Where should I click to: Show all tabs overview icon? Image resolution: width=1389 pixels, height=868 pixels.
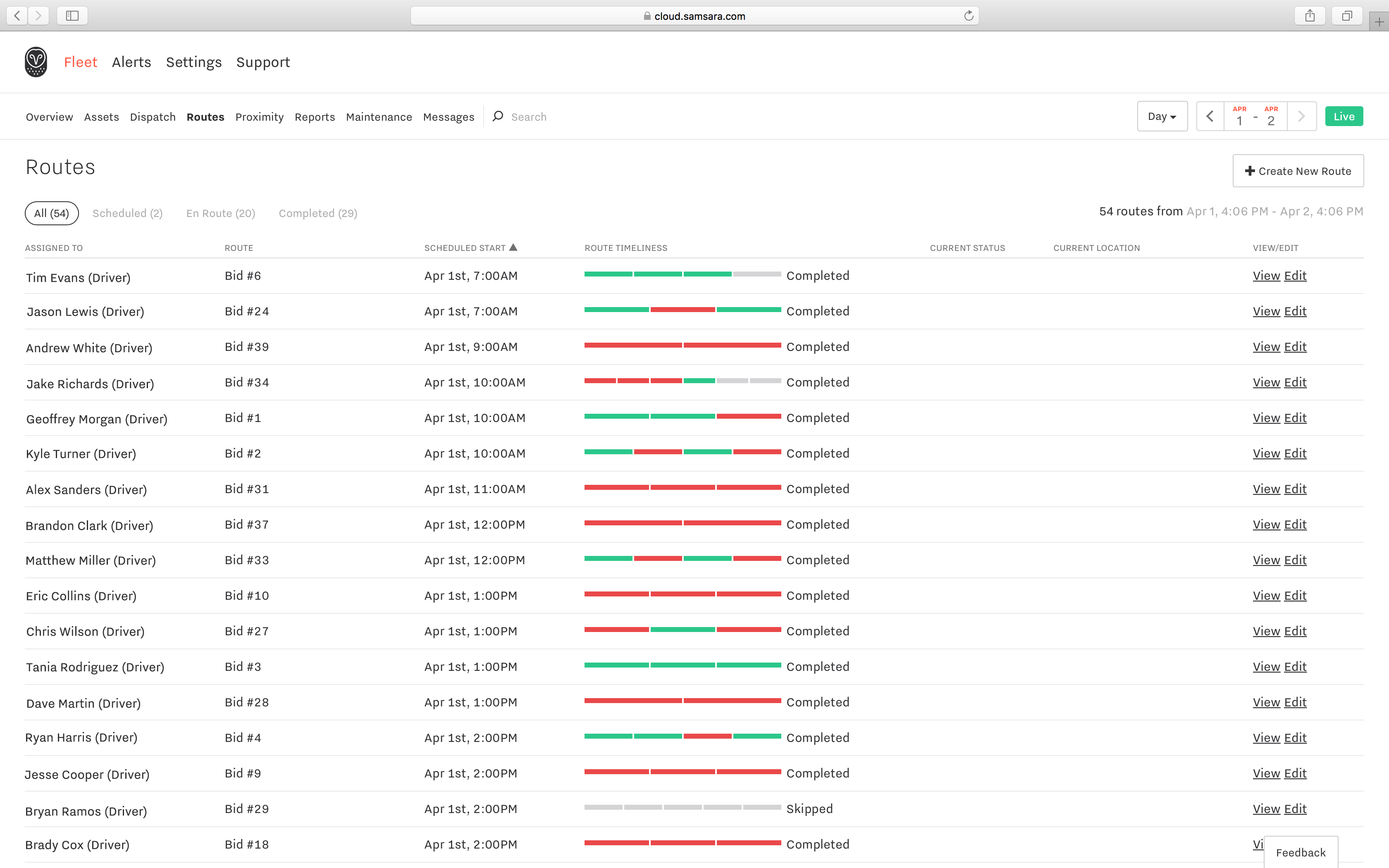pos(1346,16)
